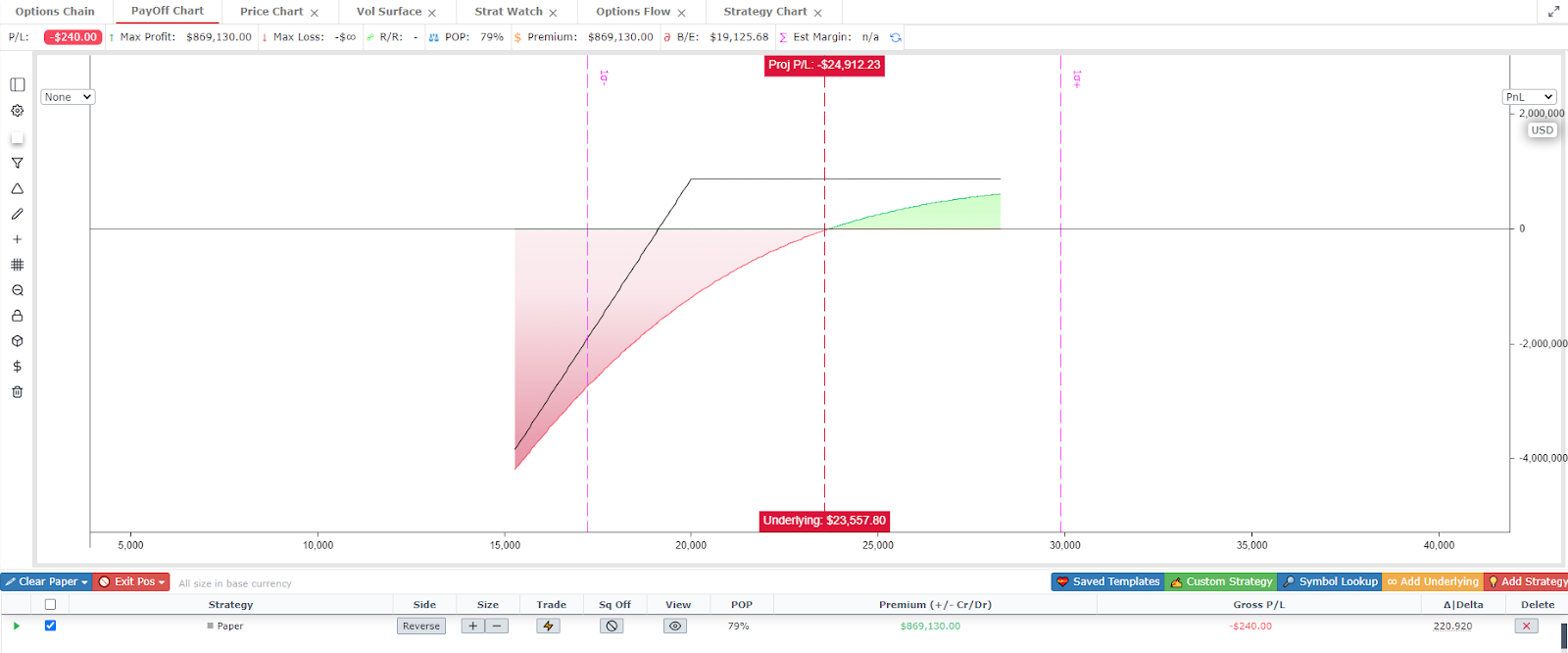
Task: Open the Vol Surface tab
Action: pyautogui.click(x=388, y=12)
